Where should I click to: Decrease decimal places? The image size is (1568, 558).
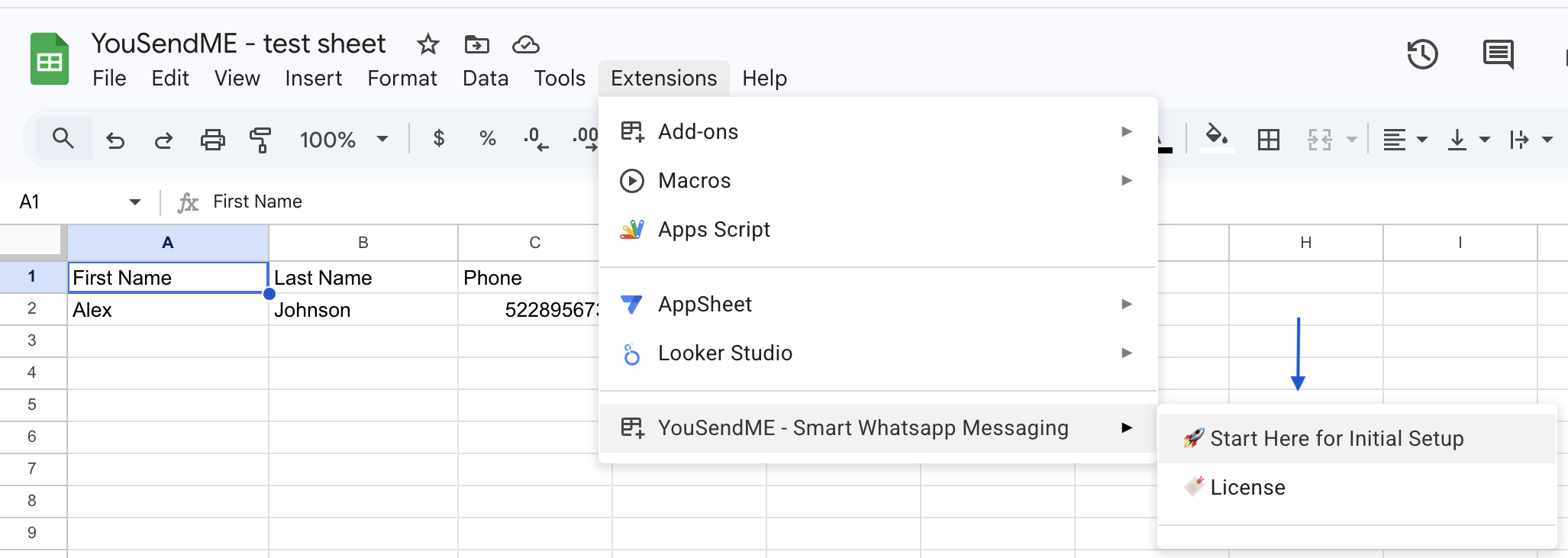(536, 139)
